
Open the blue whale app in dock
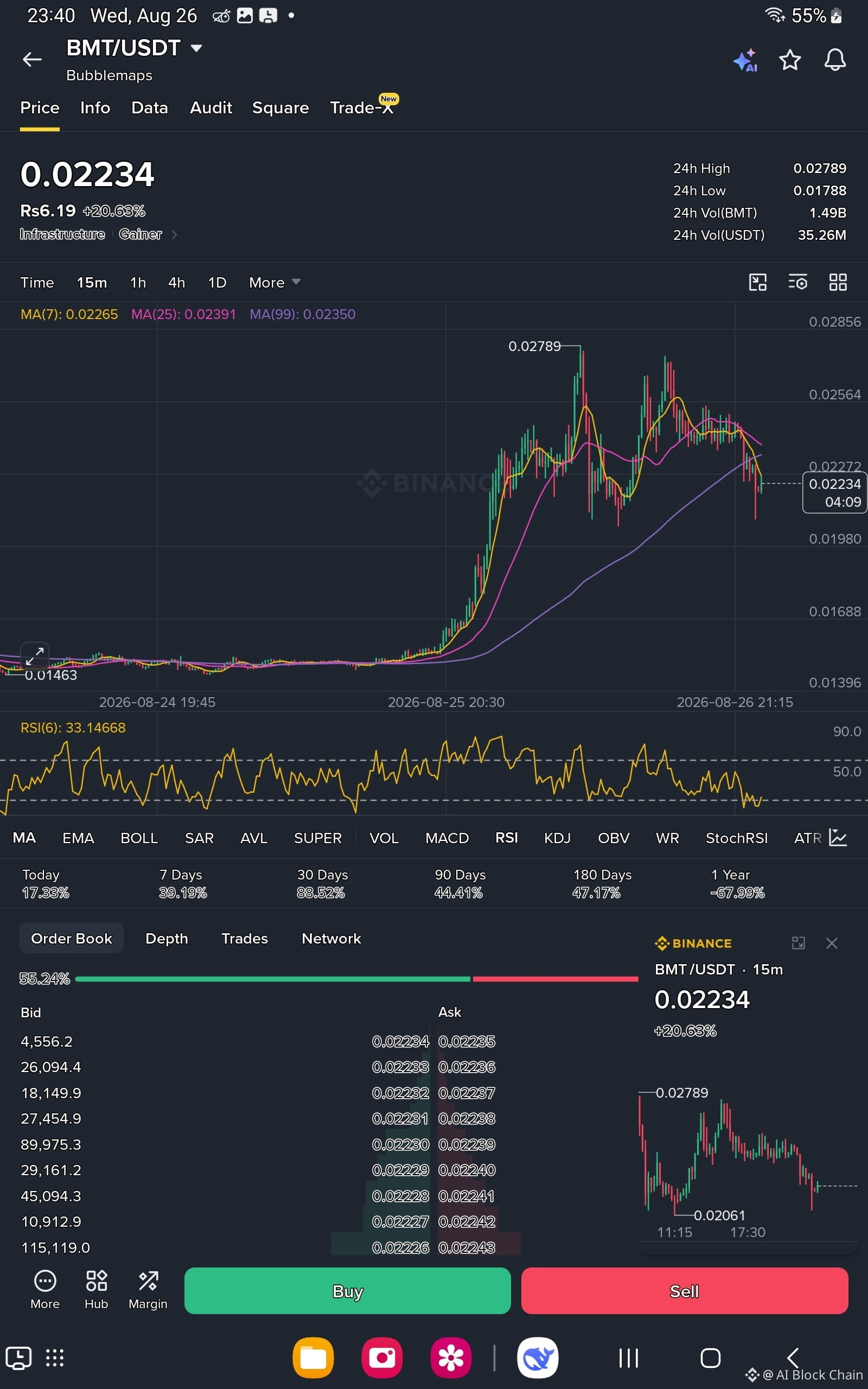[x=537, y=1358]
